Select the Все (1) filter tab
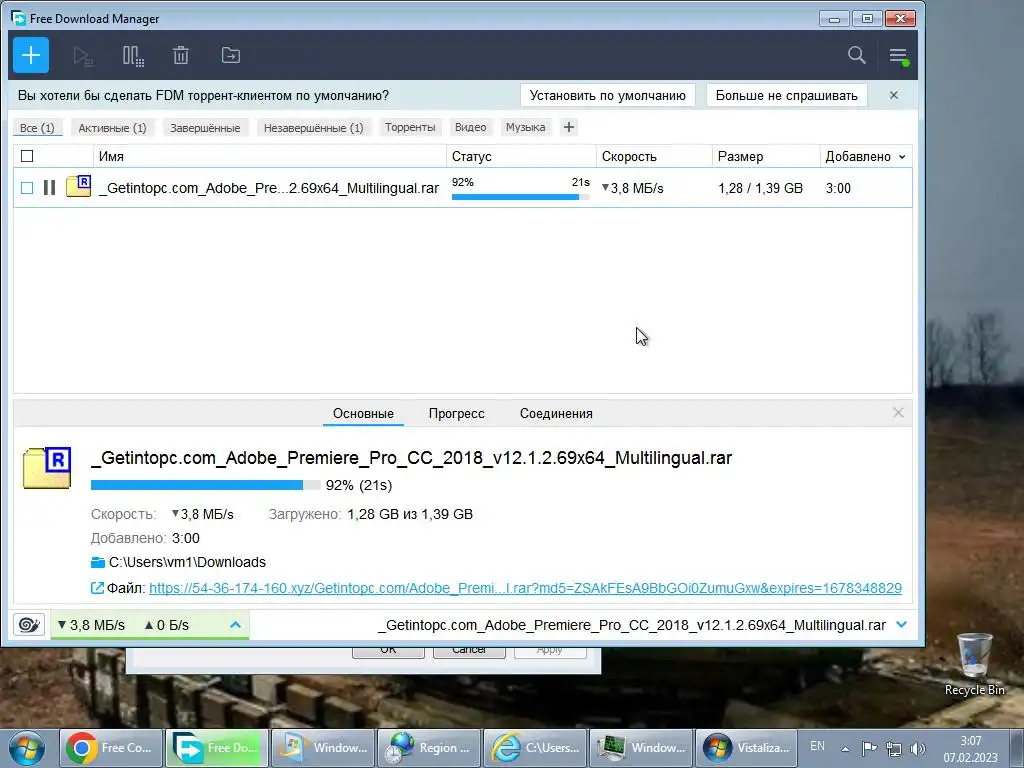 pyautogui.click(x=37, y=128)
